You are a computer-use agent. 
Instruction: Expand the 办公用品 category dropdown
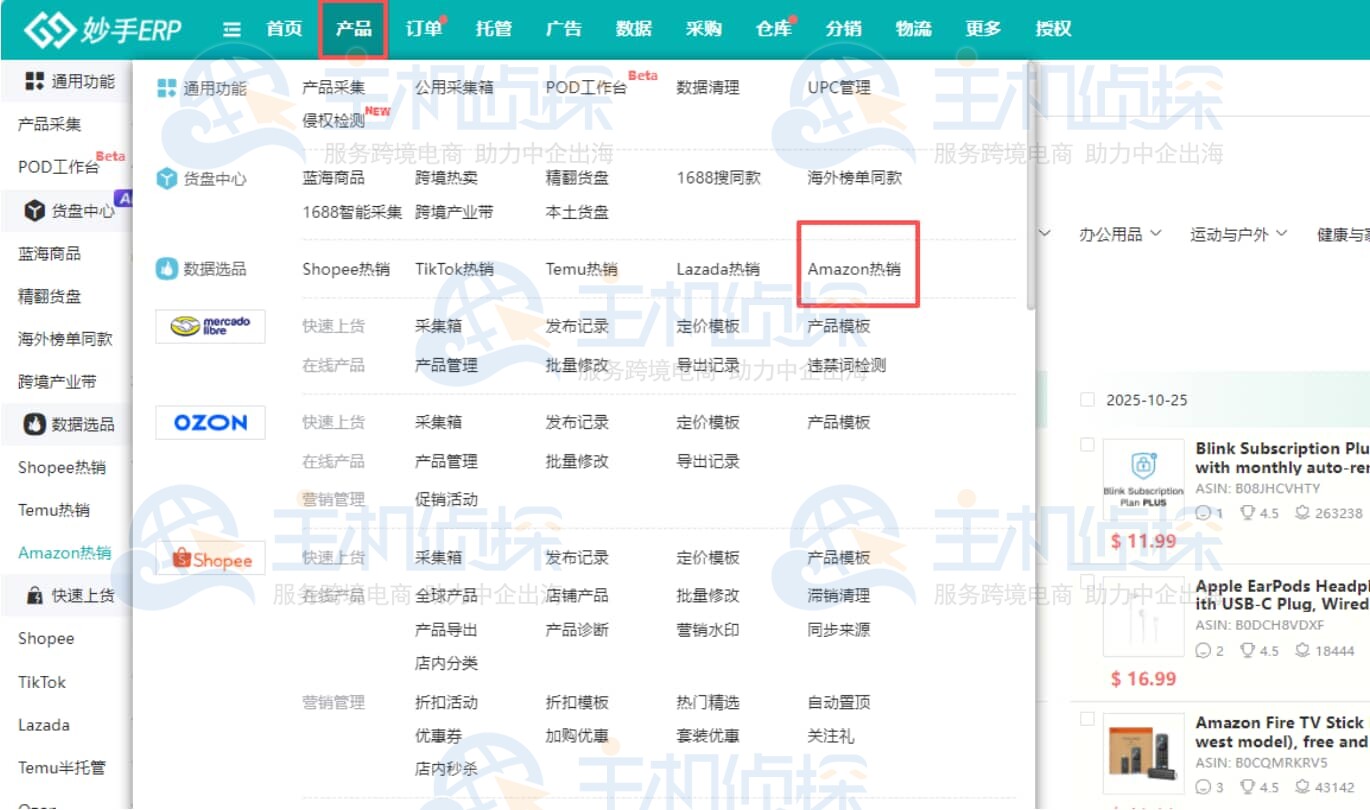pyautogui.click(x=1120, y=233)
